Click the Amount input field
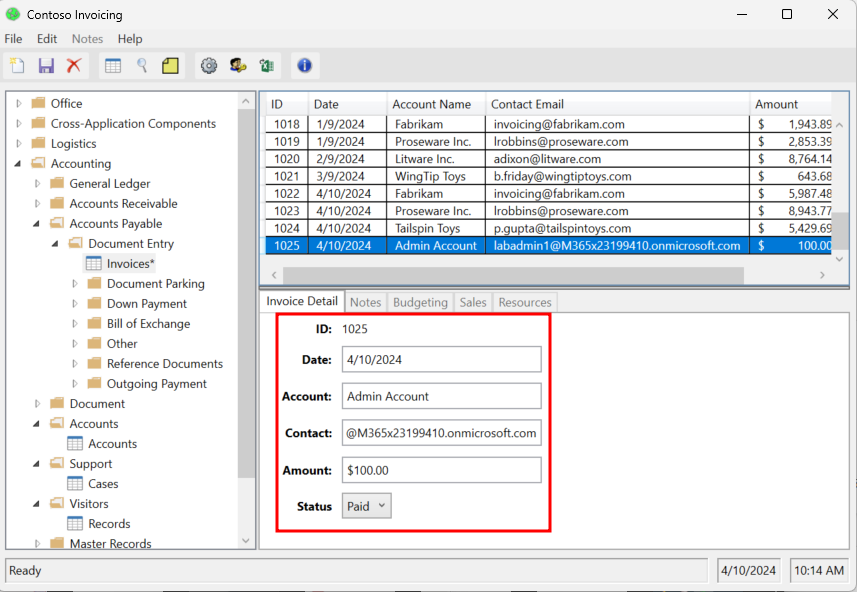Viewport: 857px width, 592px height. (x=442, y=470)
